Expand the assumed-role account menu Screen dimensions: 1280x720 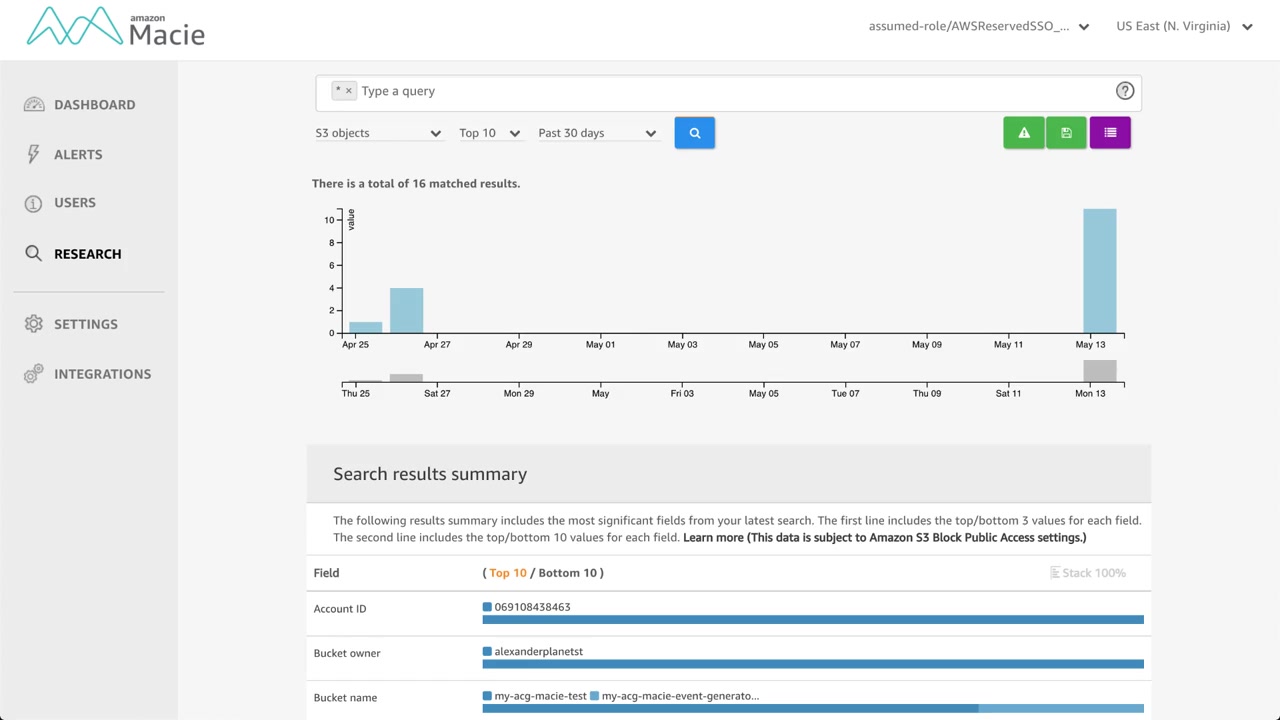click(x=978, y=27)
